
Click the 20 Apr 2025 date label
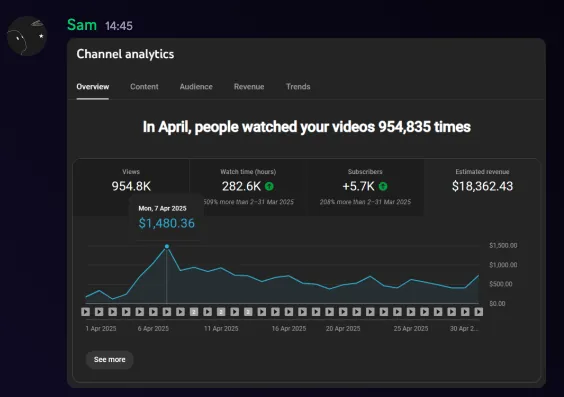[x=343, y=329]
